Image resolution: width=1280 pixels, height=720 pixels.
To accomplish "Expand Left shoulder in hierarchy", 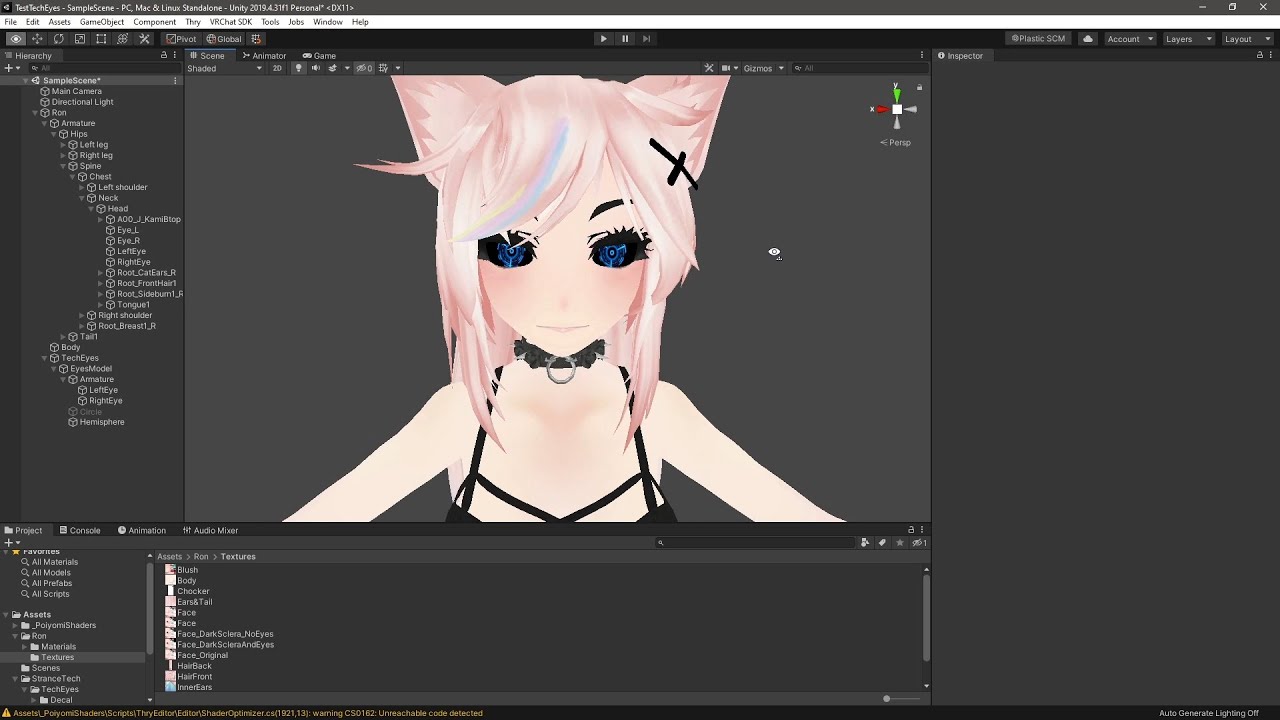I will [x=82, y=187].
